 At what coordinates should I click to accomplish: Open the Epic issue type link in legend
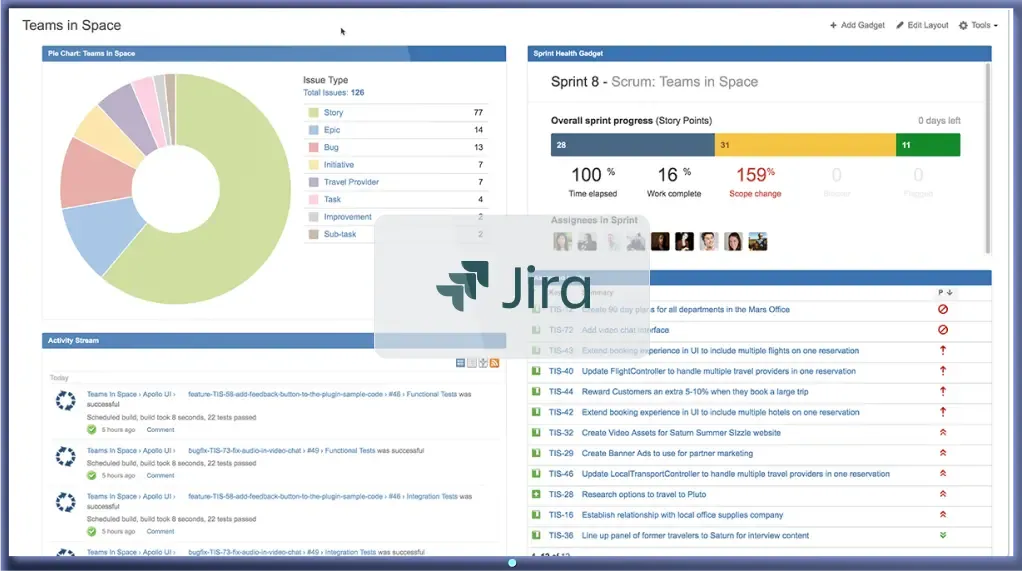(332, 130)
